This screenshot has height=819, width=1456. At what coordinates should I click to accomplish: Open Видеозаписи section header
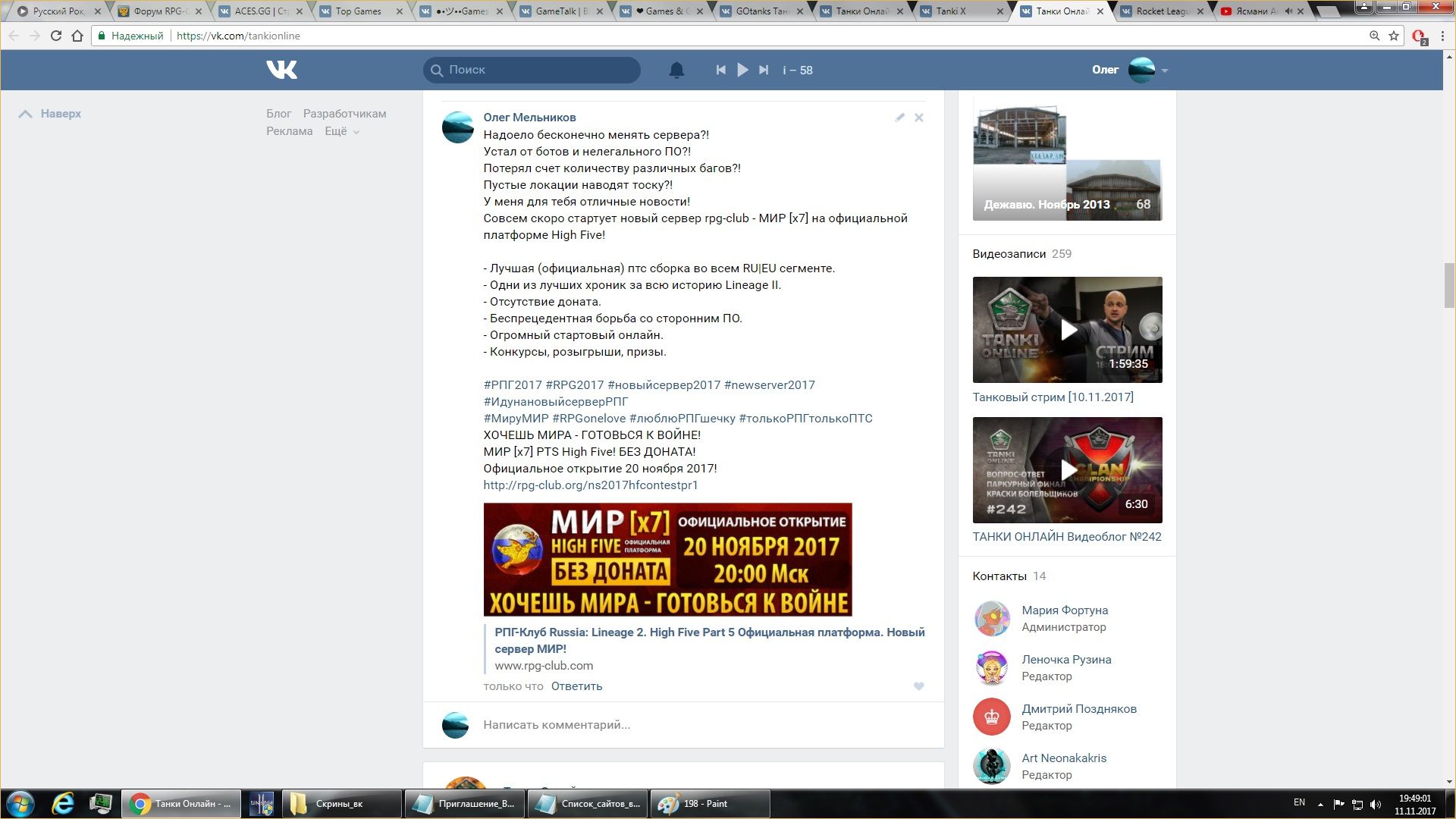pyautogui.click(x=1009, y=254)
